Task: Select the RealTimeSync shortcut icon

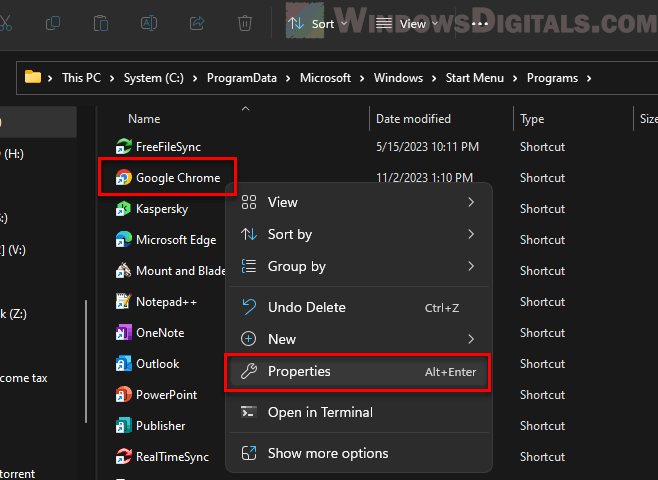Action: pyautogui.click(x=123, y=457)
